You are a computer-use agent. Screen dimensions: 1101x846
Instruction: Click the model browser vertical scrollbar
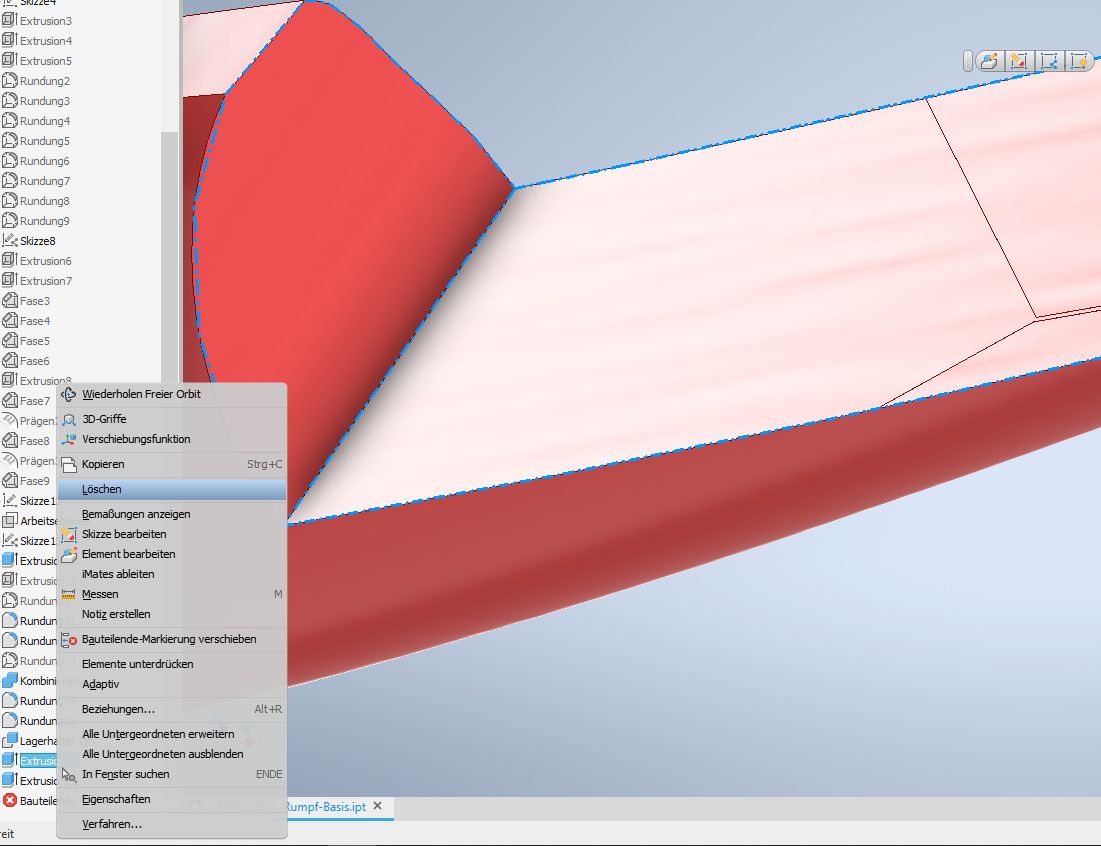pyautogui.click(x=169, y=250)
